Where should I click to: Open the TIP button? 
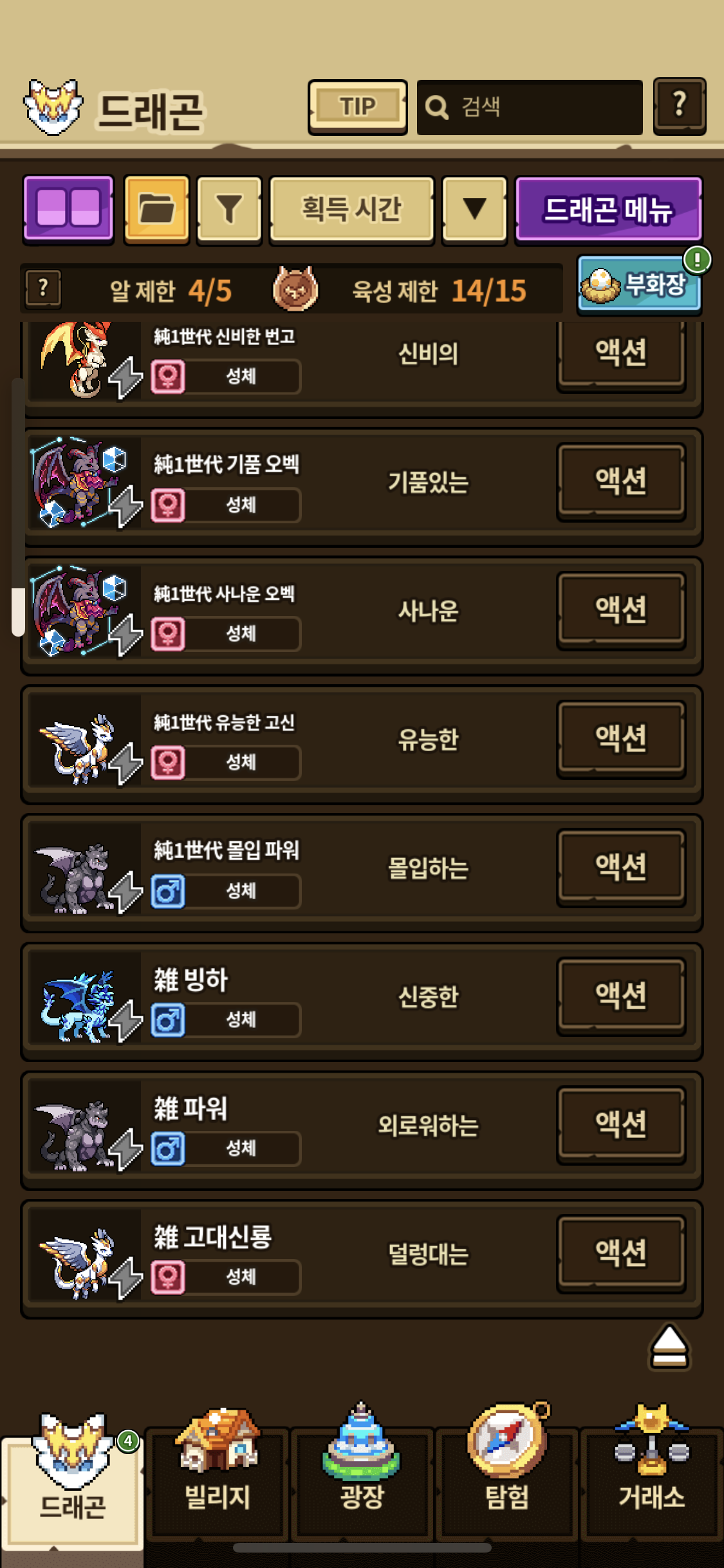point(357,107)
